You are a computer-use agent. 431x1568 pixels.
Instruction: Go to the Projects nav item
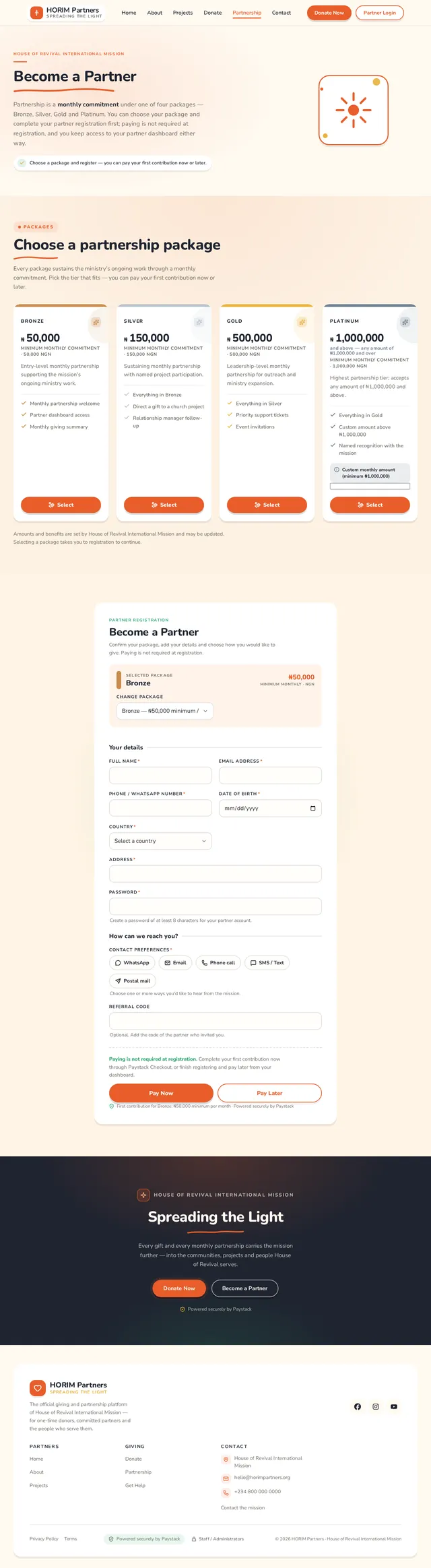click(183, 13)
